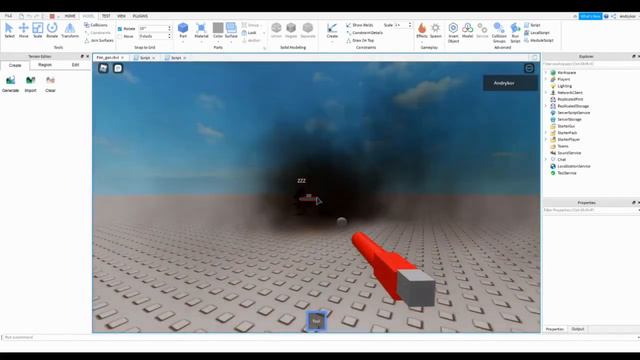Click Import in Terrain Editor

31,84
